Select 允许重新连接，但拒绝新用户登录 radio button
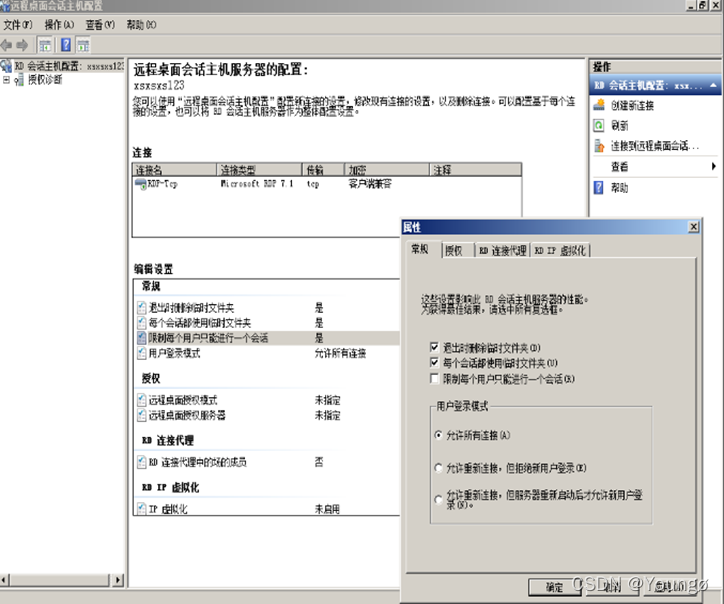This screenshot has height=604, width=724. click(439, 468)
